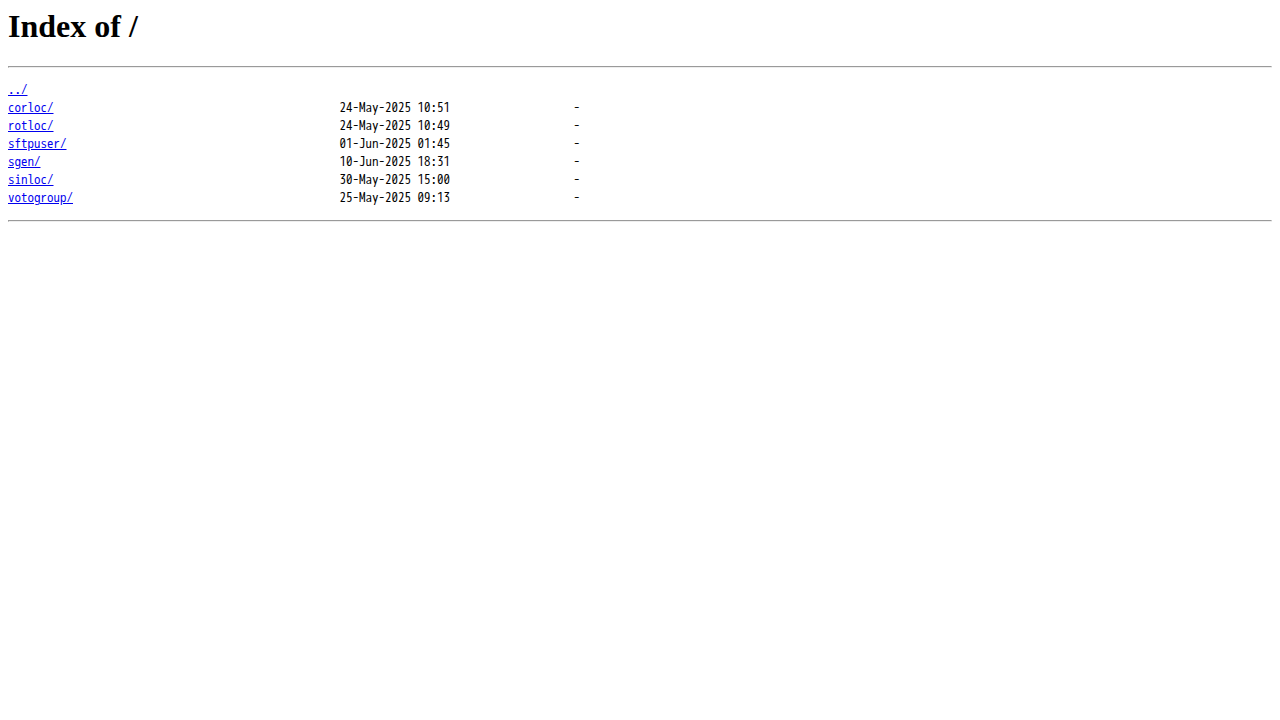Go to the sgen/ folder
This screenshot has height=720, width=1280.
coord(24,162)
